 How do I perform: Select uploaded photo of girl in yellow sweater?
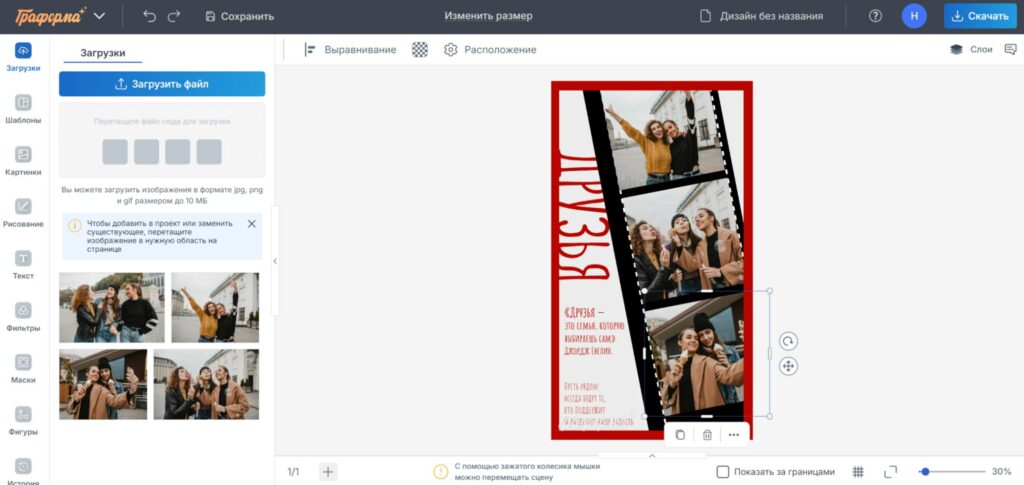tap(215, 307)
